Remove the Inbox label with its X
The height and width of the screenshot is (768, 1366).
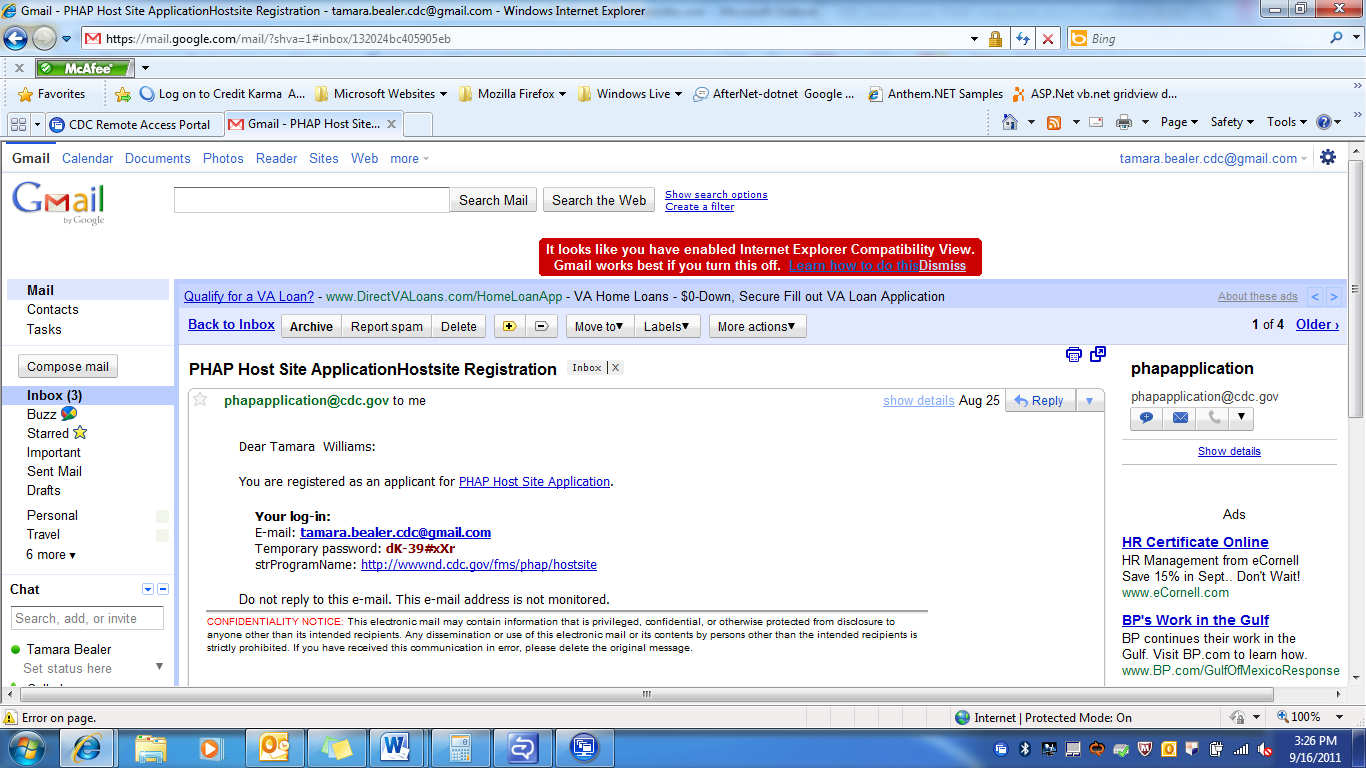click(616, 368)
